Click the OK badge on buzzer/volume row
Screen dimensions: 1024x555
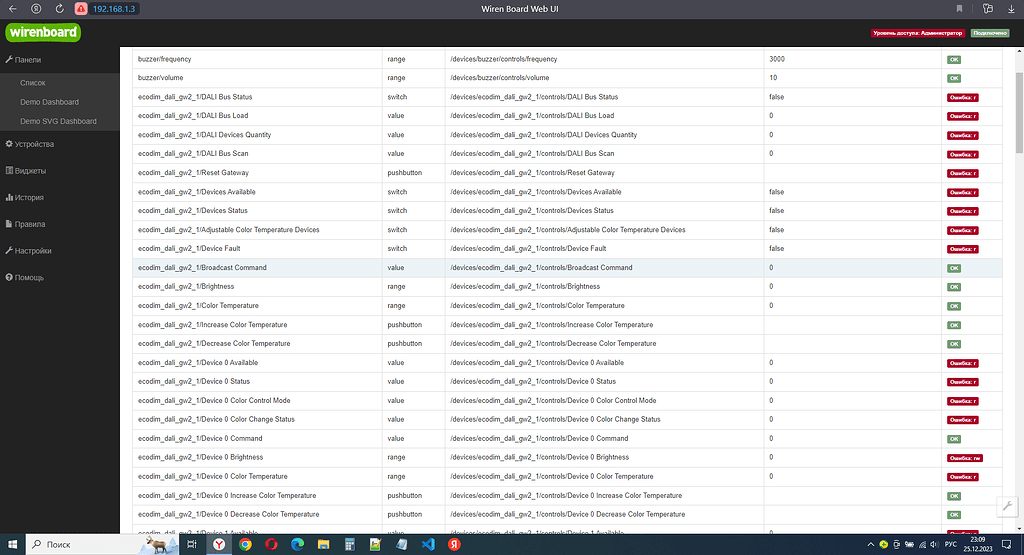953,78
